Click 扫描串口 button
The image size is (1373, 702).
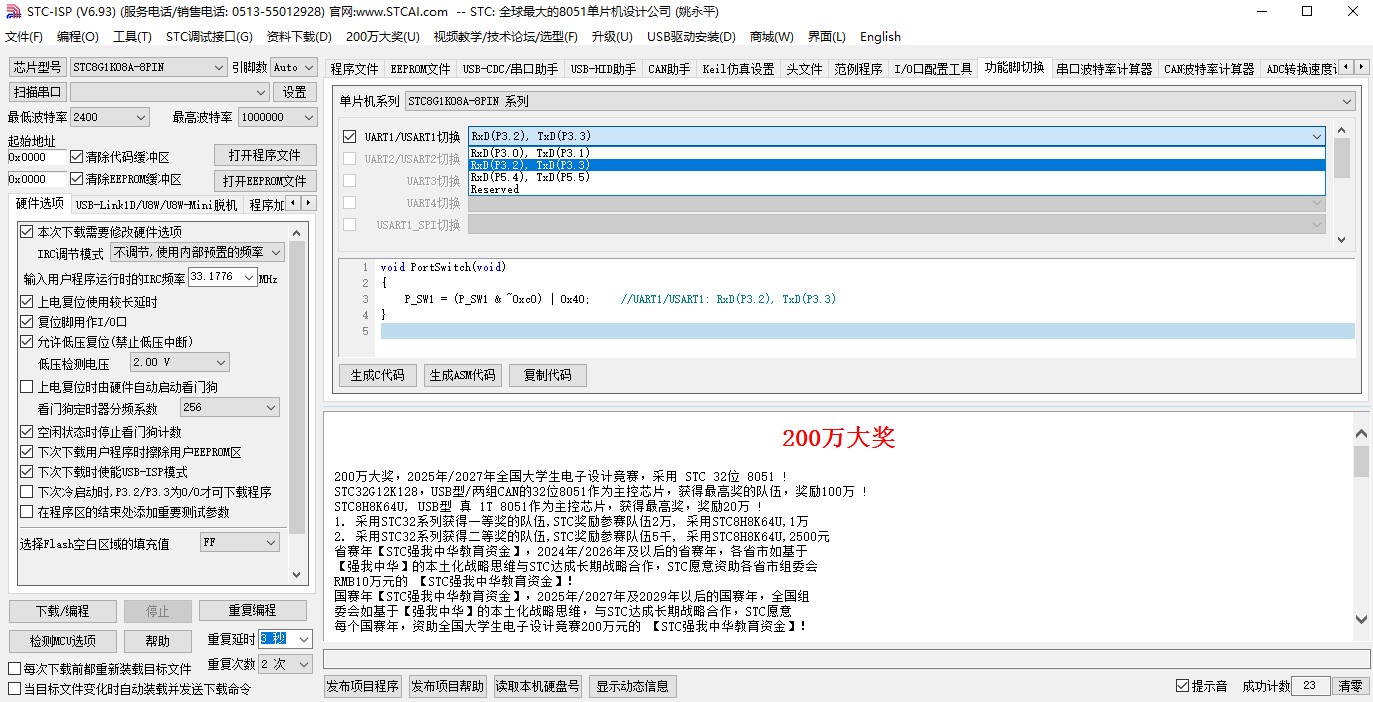coord(38,92)
